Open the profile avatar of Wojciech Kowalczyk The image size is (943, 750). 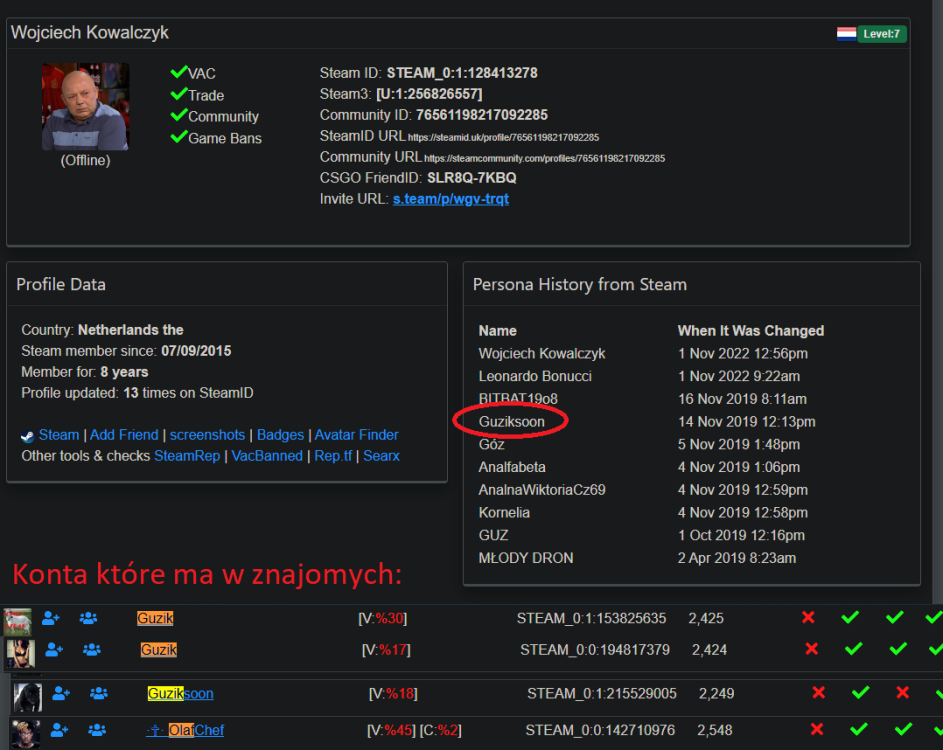tap(85, 106)
